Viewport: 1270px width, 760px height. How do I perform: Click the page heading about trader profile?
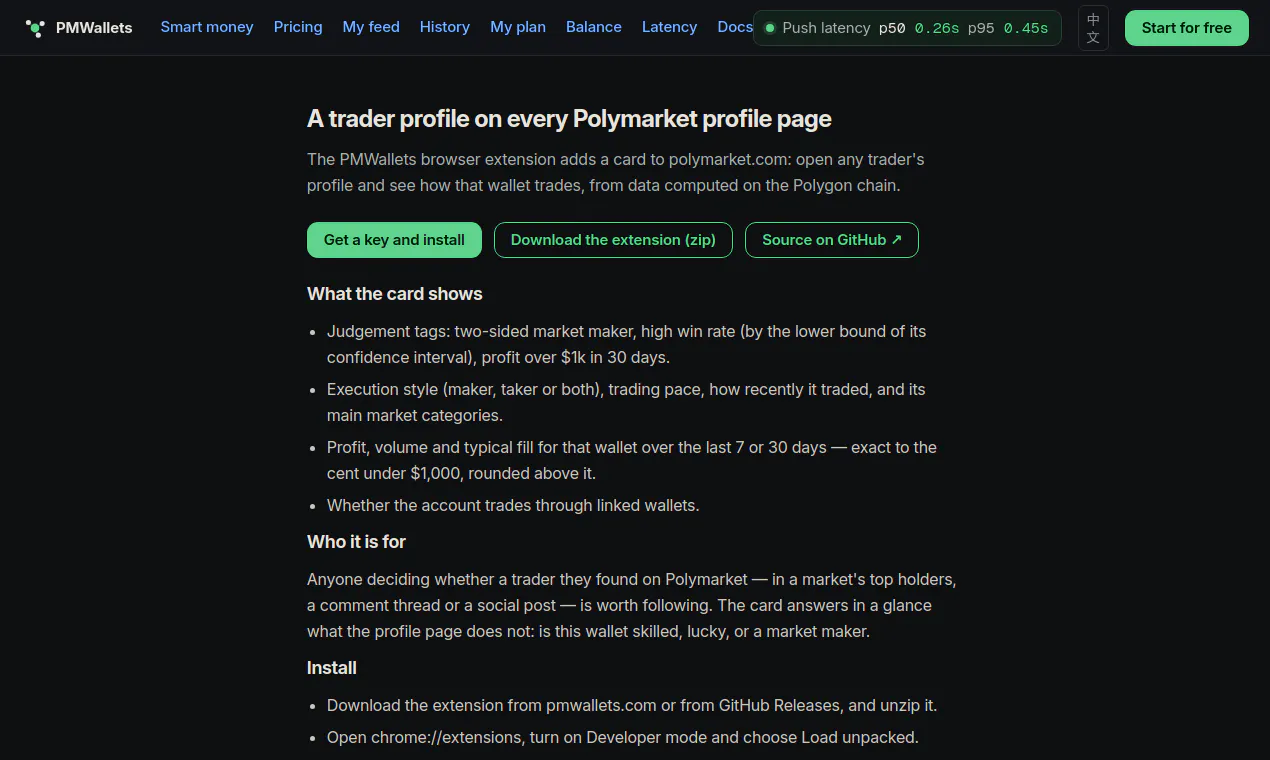point(569,119)
